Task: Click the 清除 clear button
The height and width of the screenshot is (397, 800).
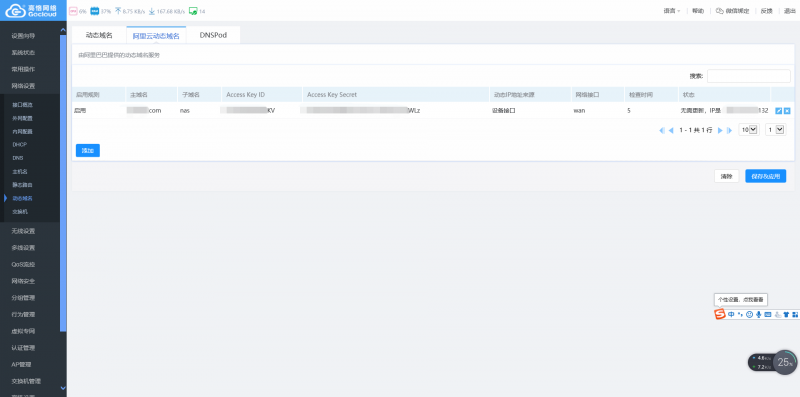Action: point(727,176)
